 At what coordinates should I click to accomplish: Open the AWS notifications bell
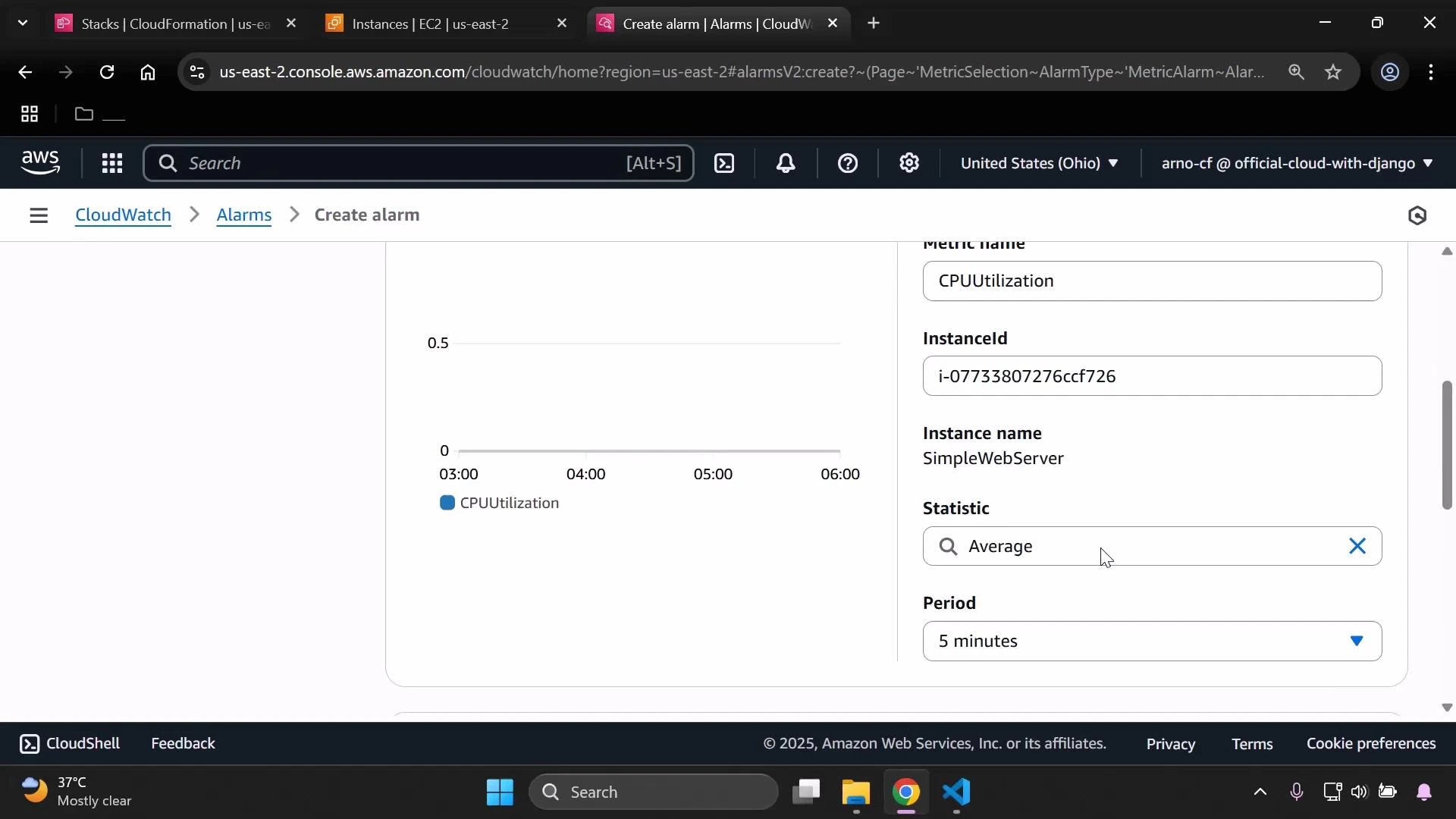786,163
